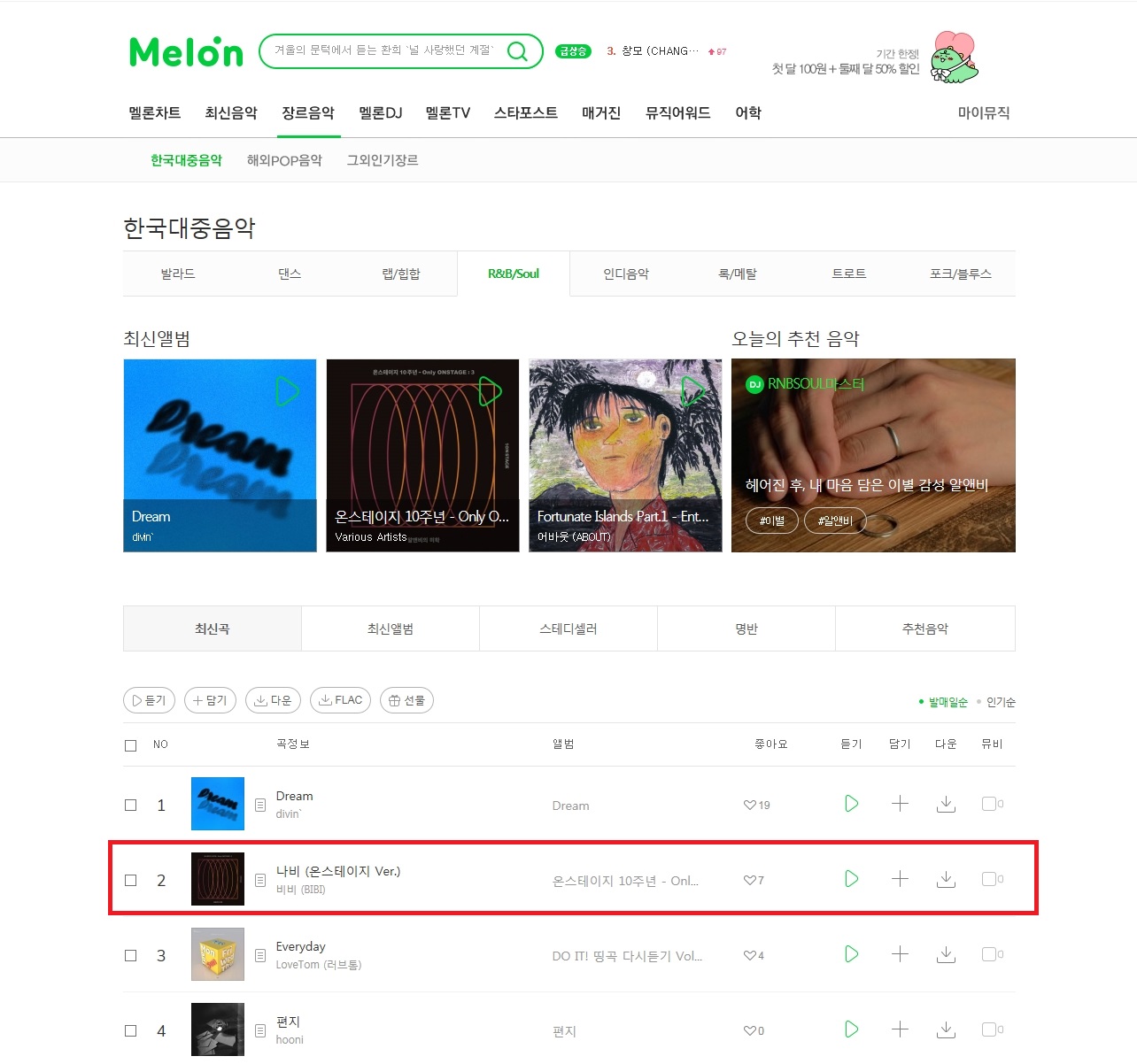Play the Fortunate Islands Part.1 album

point(693,391)
